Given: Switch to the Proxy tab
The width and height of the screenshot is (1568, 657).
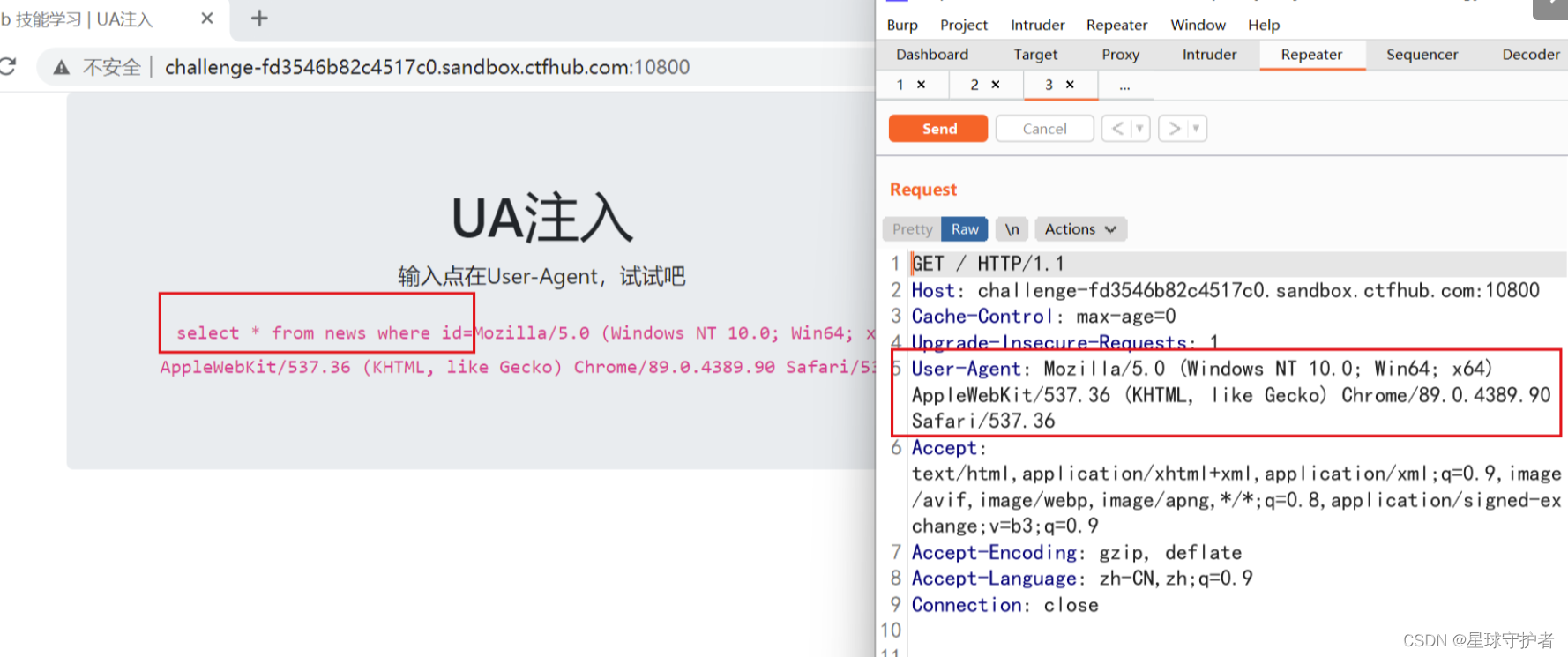Looking at the screenshot, I should [x=1121, y=55].
